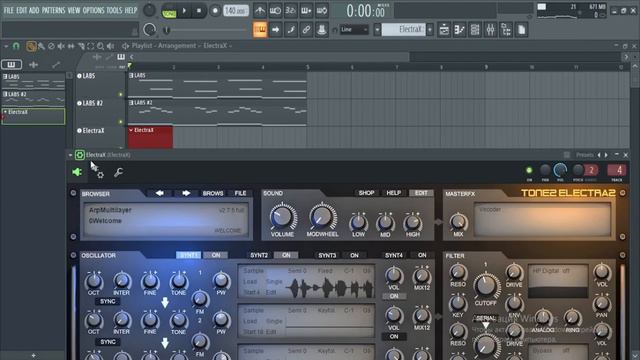Click the transport Stop button

coord(199,11)
